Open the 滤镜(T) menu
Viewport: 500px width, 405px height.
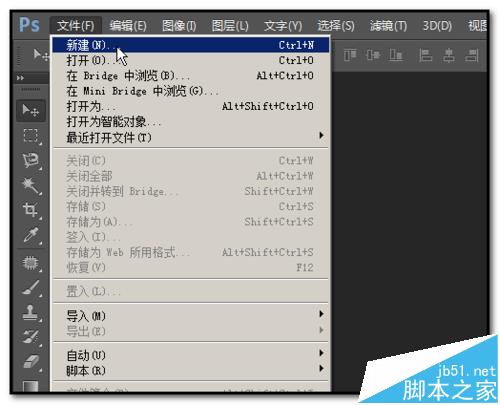click(388, 25)
